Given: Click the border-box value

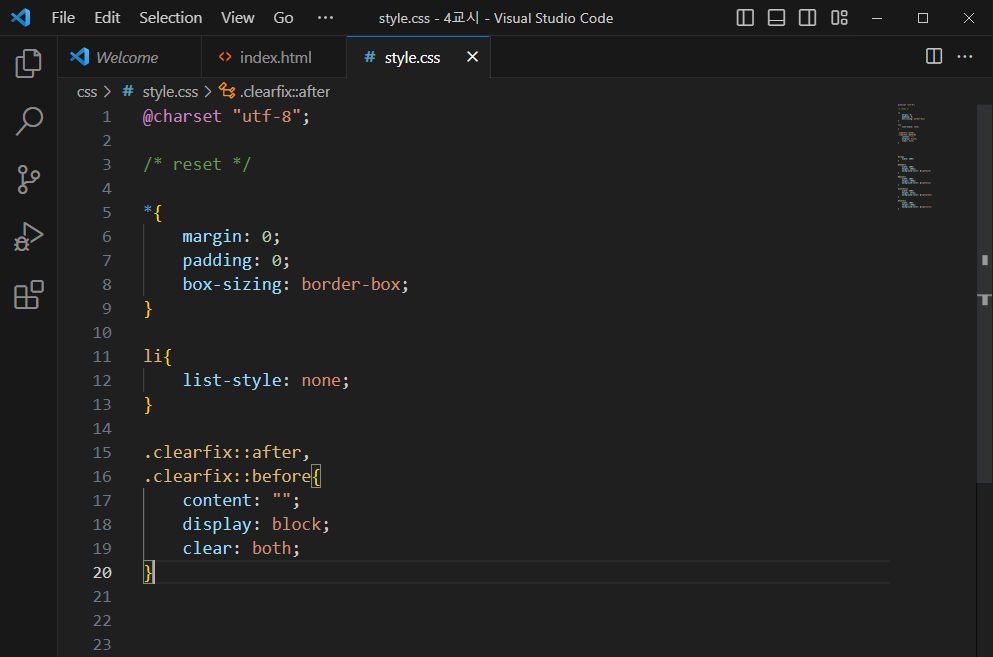Looking at the screenshot, I should [x=351, y=284].
